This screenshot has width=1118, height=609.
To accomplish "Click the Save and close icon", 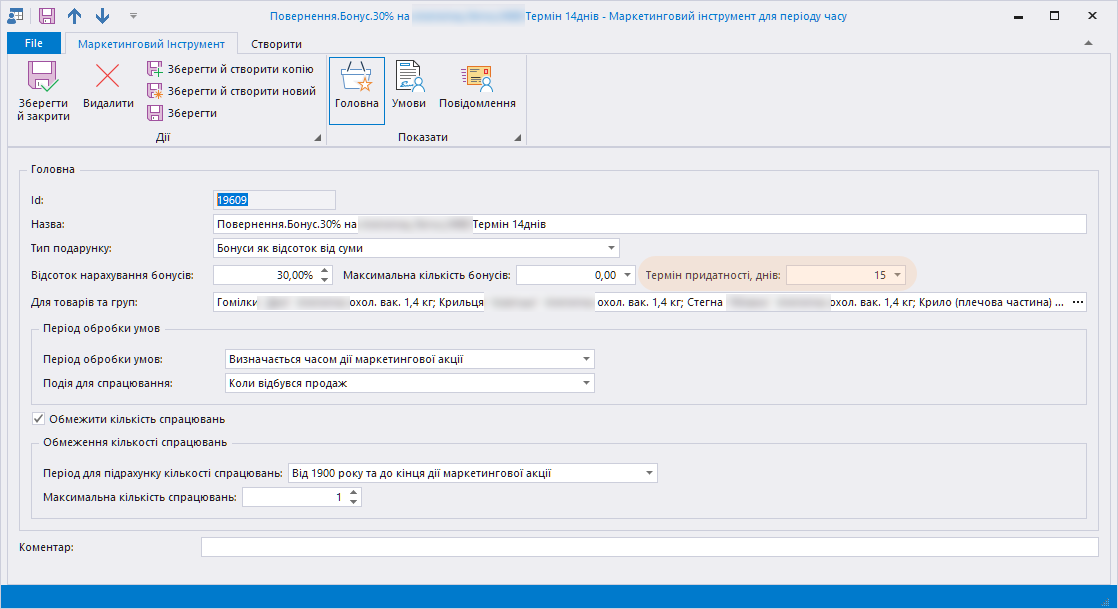I will [43, 78].
